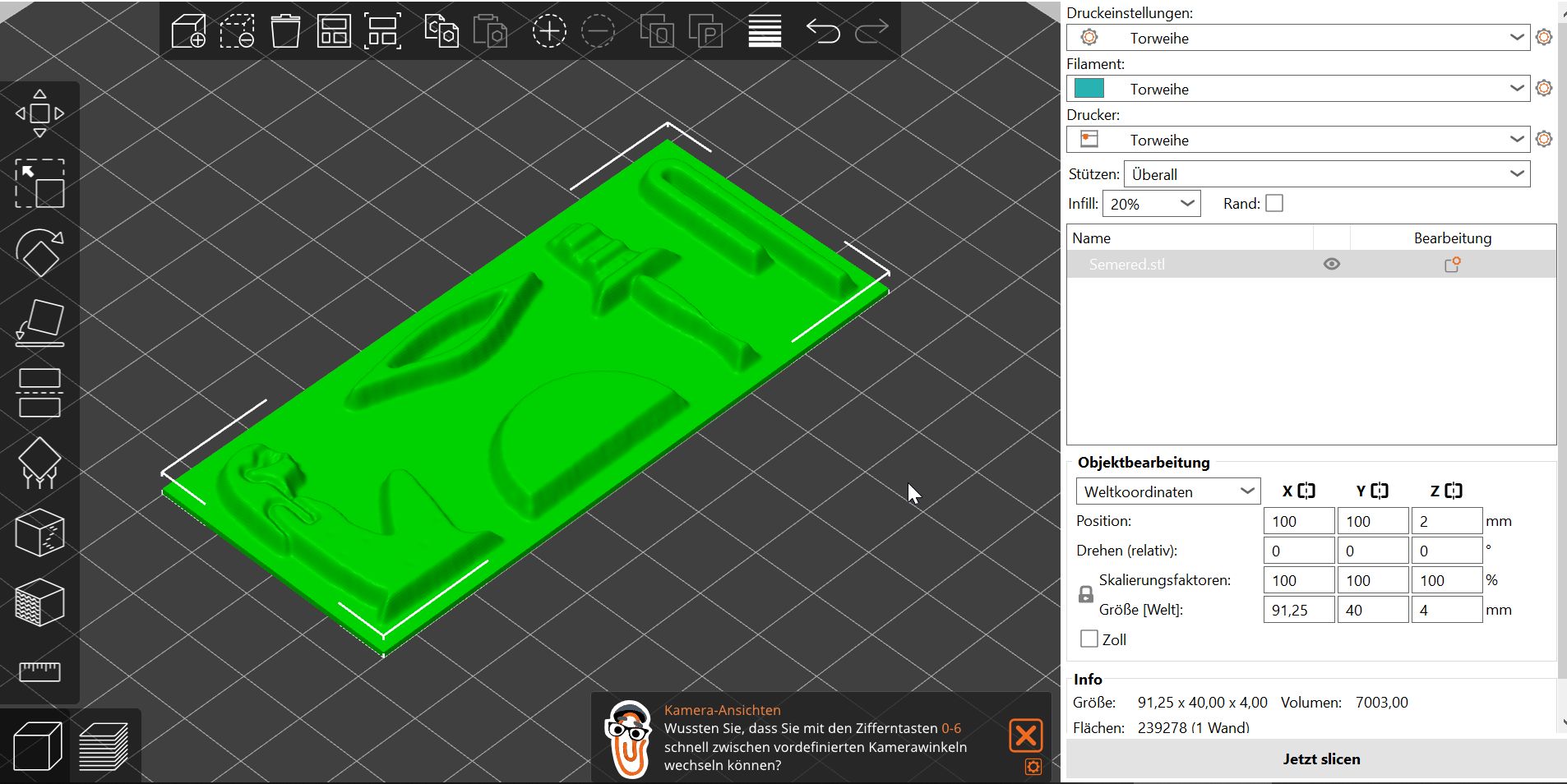Screen dimensions: 1567x784
Task: Remove an instance with the minus circle icon
Action: click(x=598, y=31)
